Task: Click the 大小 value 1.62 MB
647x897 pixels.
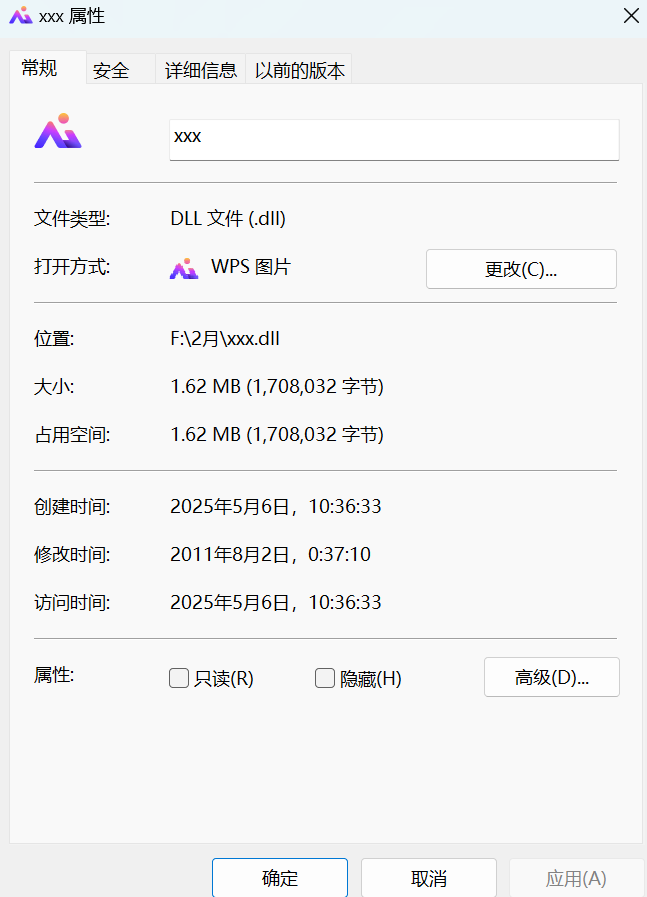Action: tap(277, 386)
